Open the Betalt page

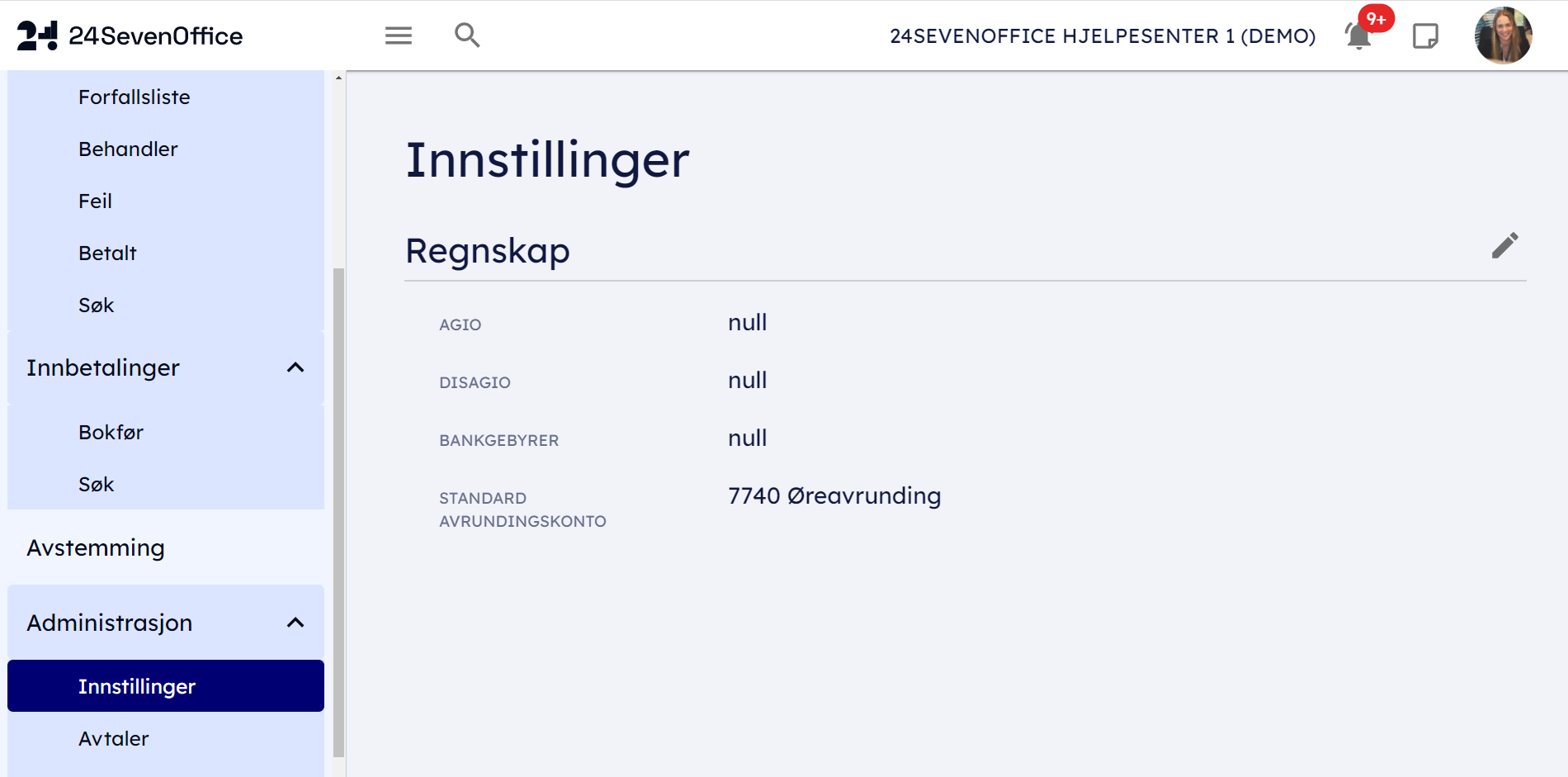[107, 253]
